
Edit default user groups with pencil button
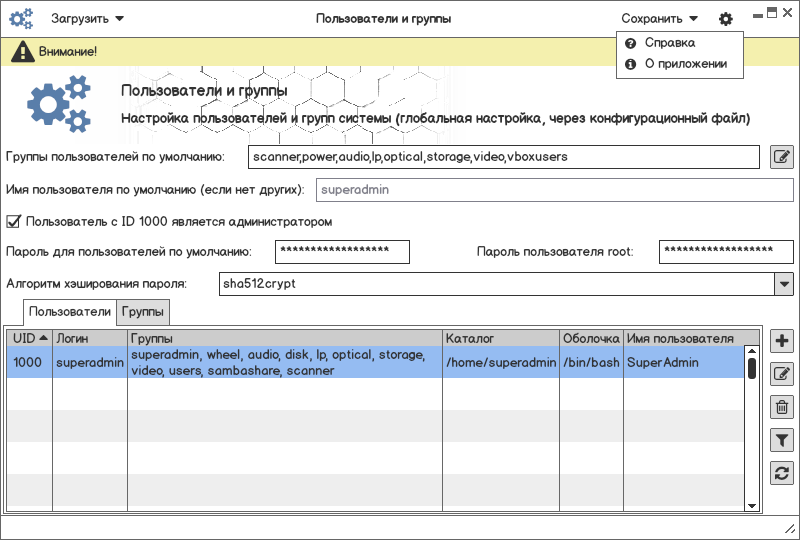click(x=782, y=157)
